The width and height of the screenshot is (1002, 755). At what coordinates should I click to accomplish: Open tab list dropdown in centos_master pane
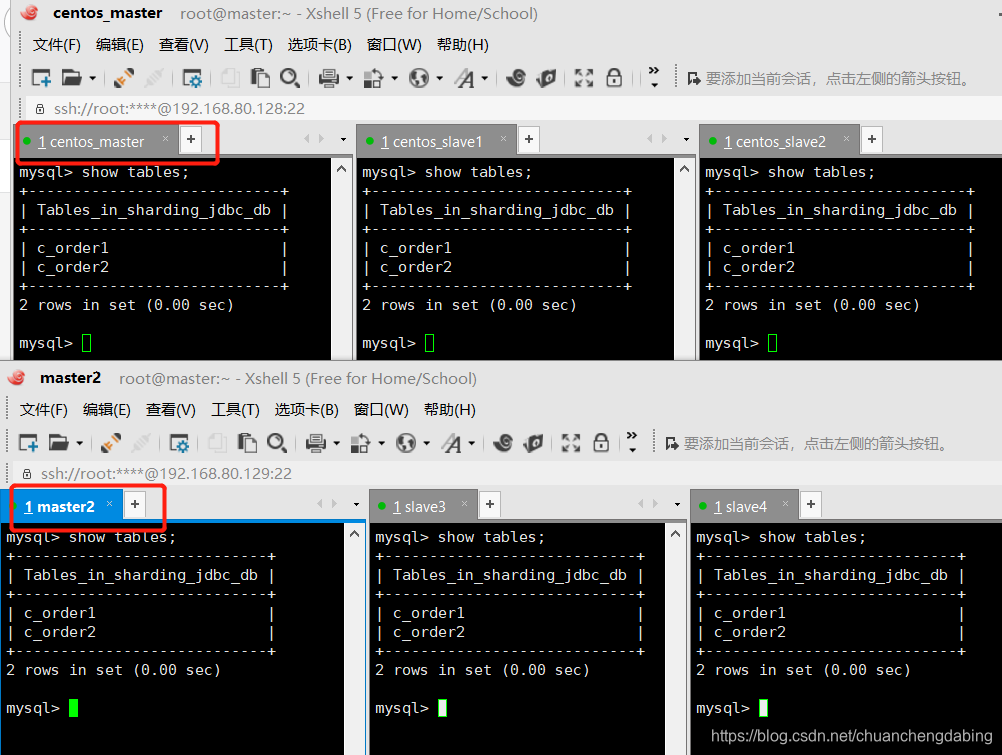tap(343, 139)
